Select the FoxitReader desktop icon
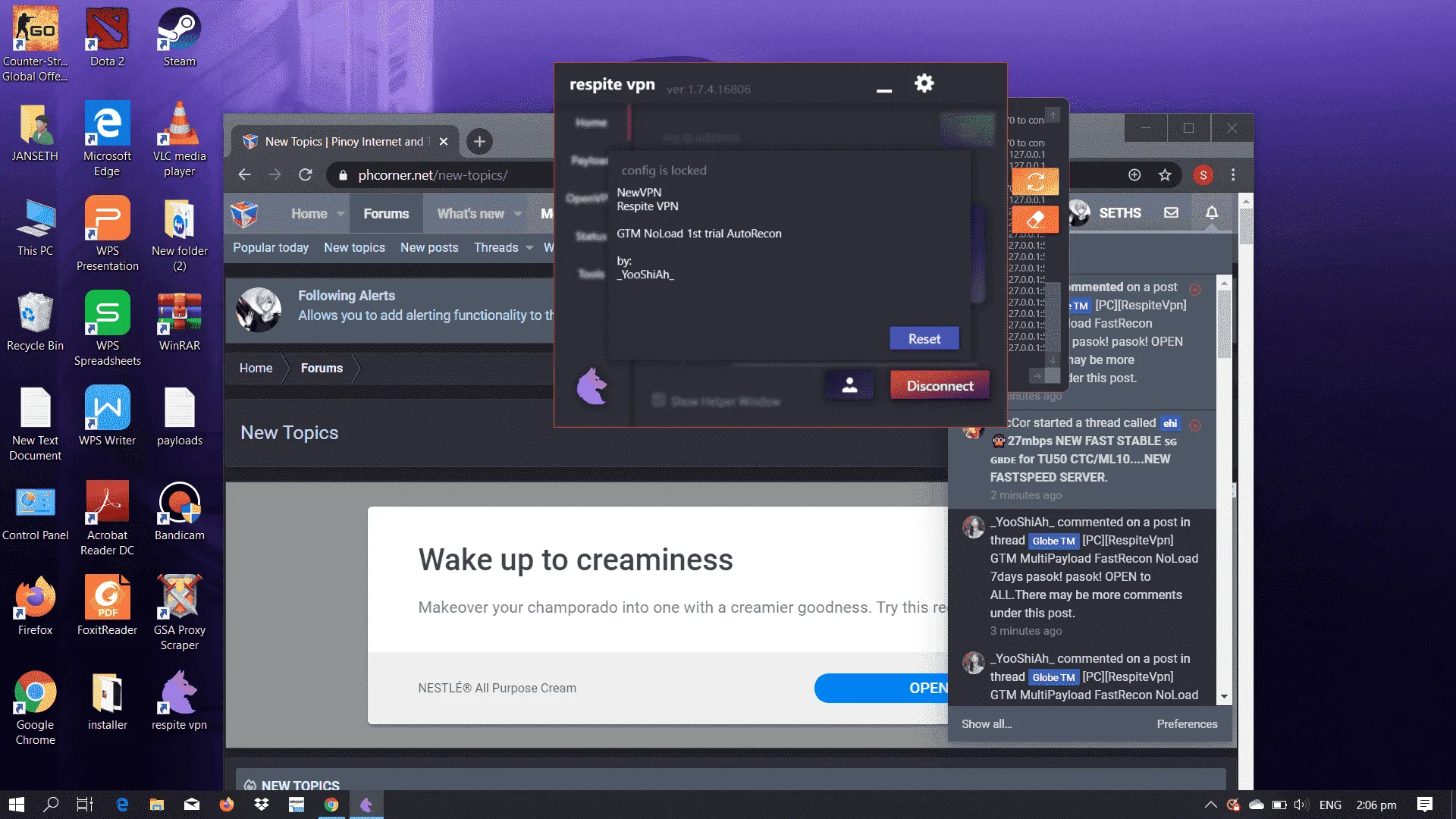Image resolution: width=1456 pixels, height=819 pixels. [x=107, y=605]
